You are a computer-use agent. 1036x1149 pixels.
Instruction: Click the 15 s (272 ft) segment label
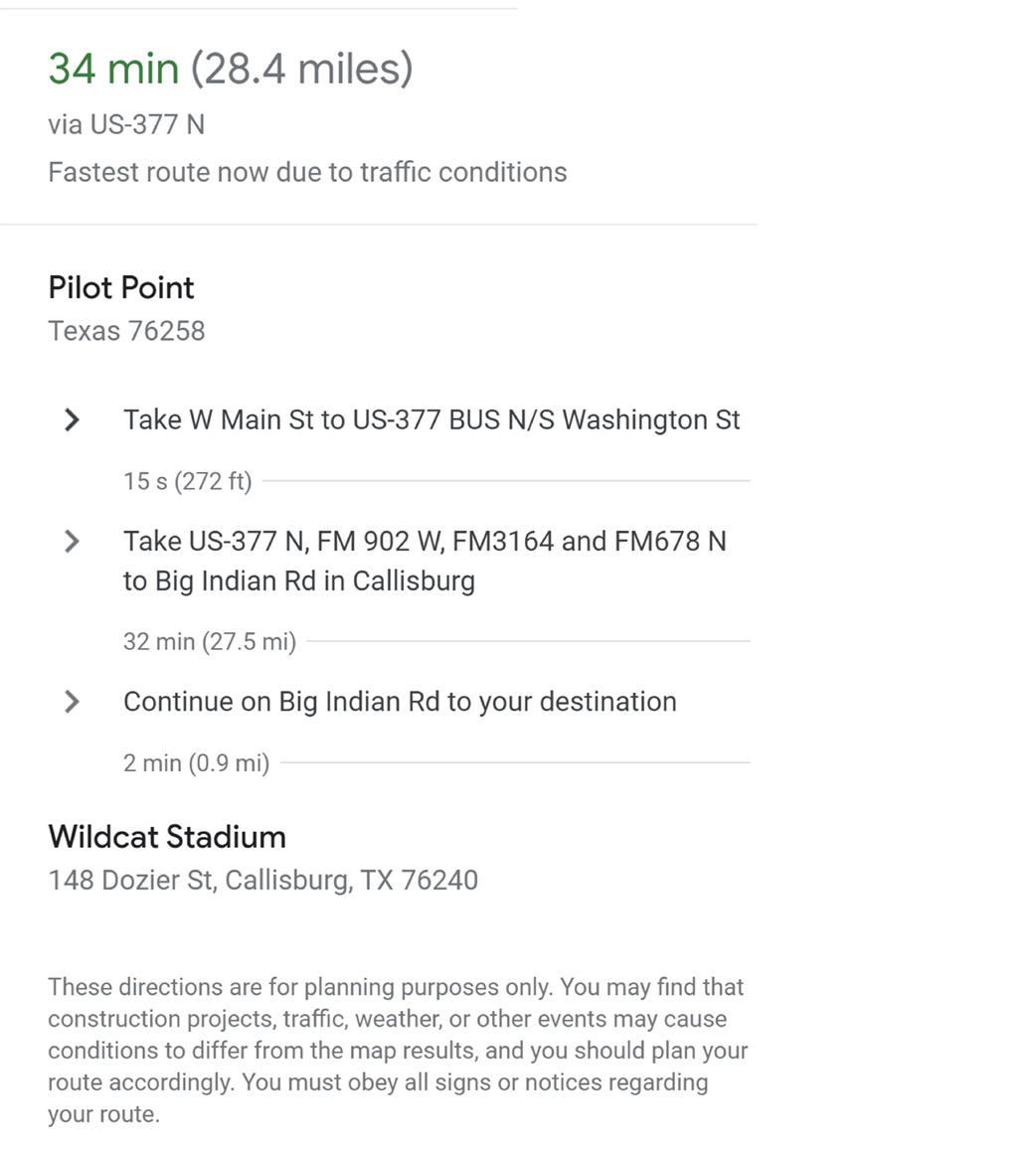[188, 481]
